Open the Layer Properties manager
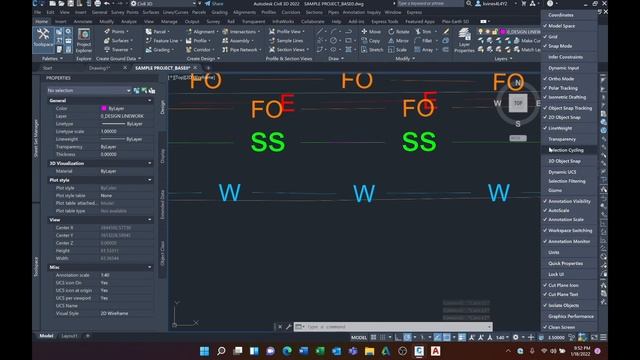 [x=464, y=40]
